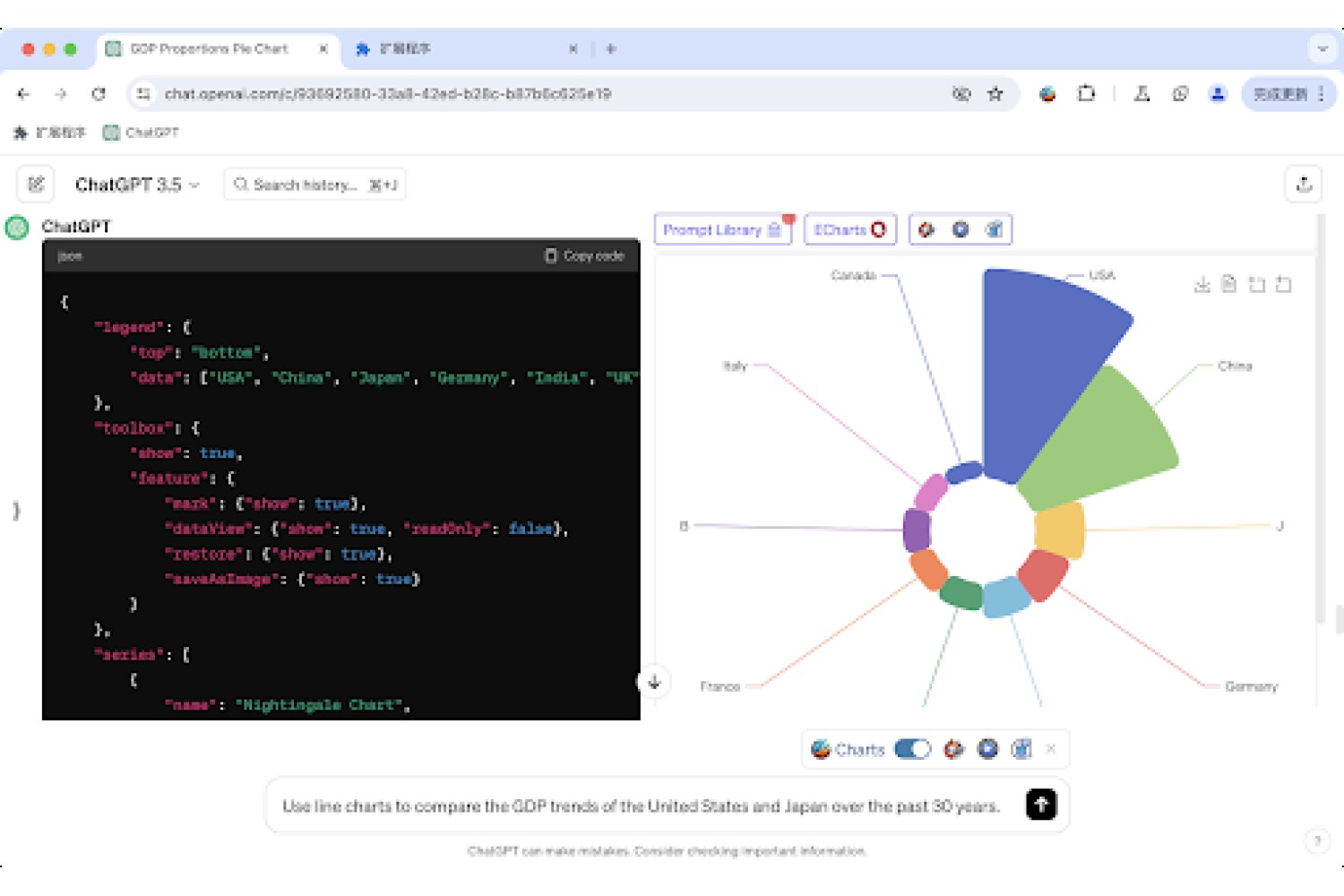This screenshot has height=896, width=1344.
Task: Click the "json" code block label
Action: 70,256
